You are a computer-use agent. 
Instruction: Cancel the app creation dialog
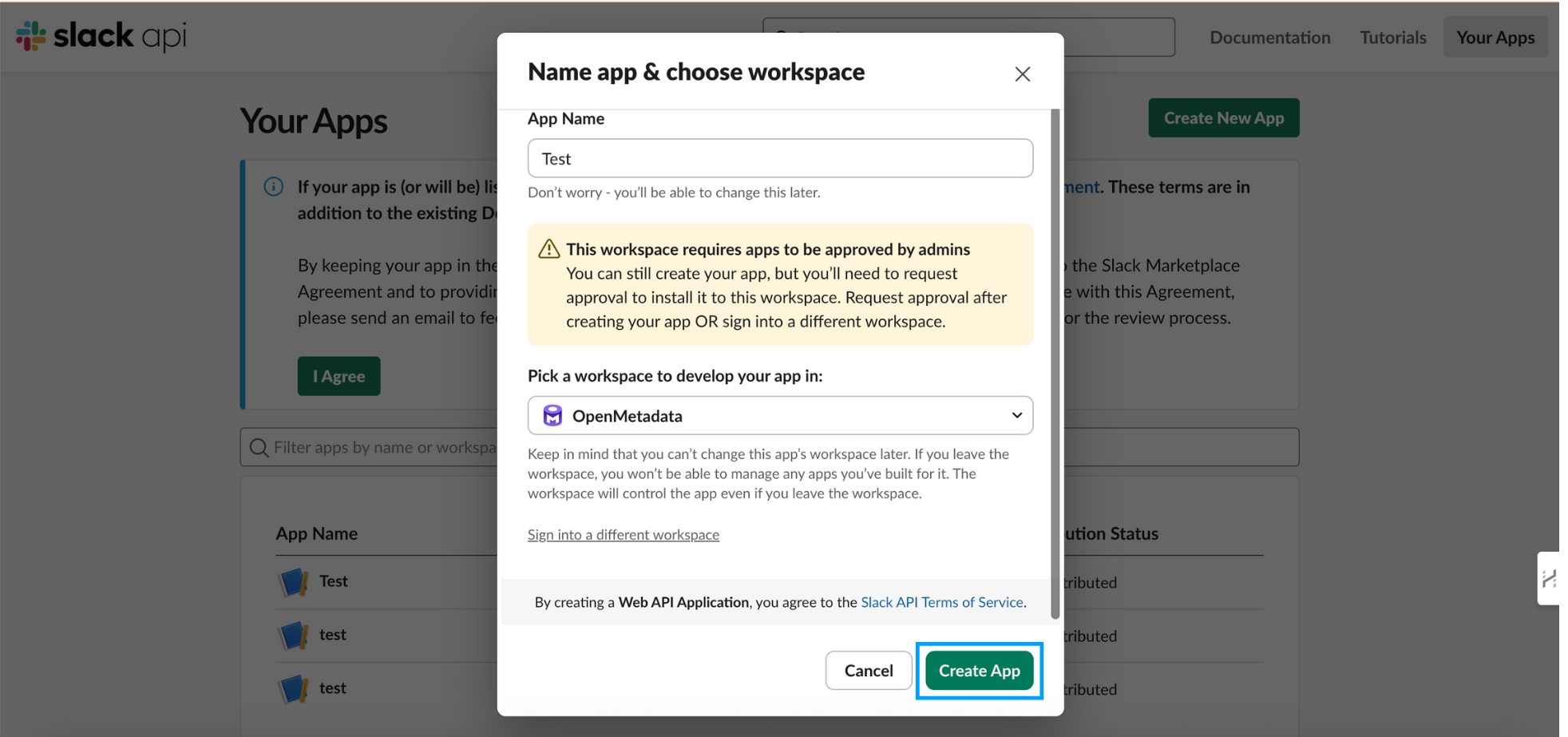coord(868,671)
